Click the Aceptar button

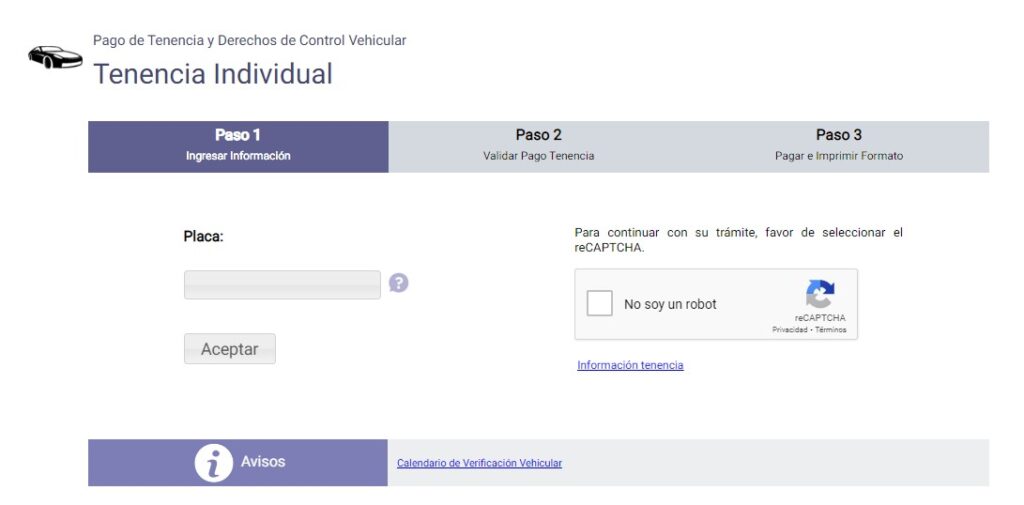click(230, 349)
